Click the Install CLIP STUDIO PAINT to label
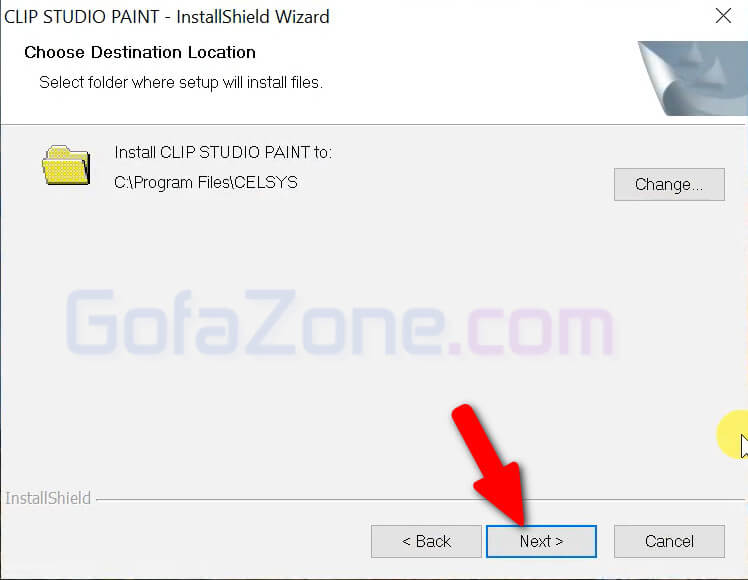Image resolution: width=748 pixels, height=580 pixels. (223, 152)
